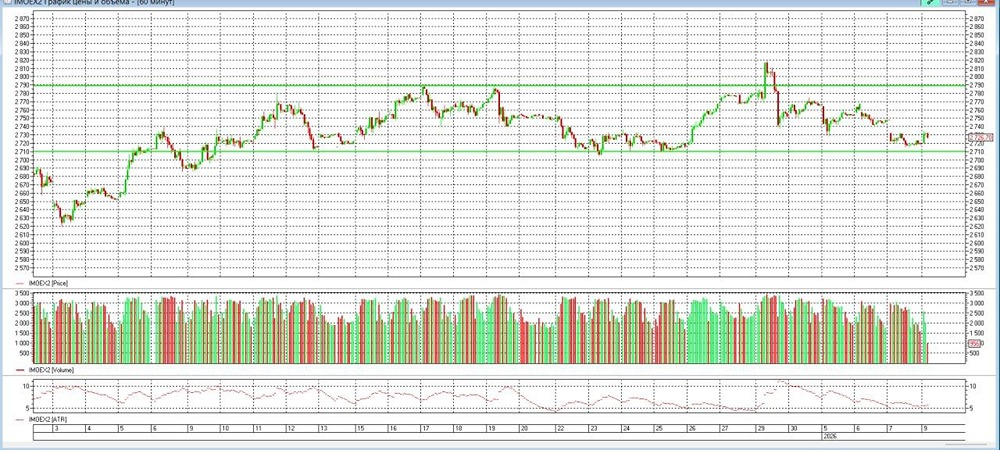Viewport: 1000px width, 450px height.
Task: Click date label 10 on the time axis
Action: (x=224, y=429)
